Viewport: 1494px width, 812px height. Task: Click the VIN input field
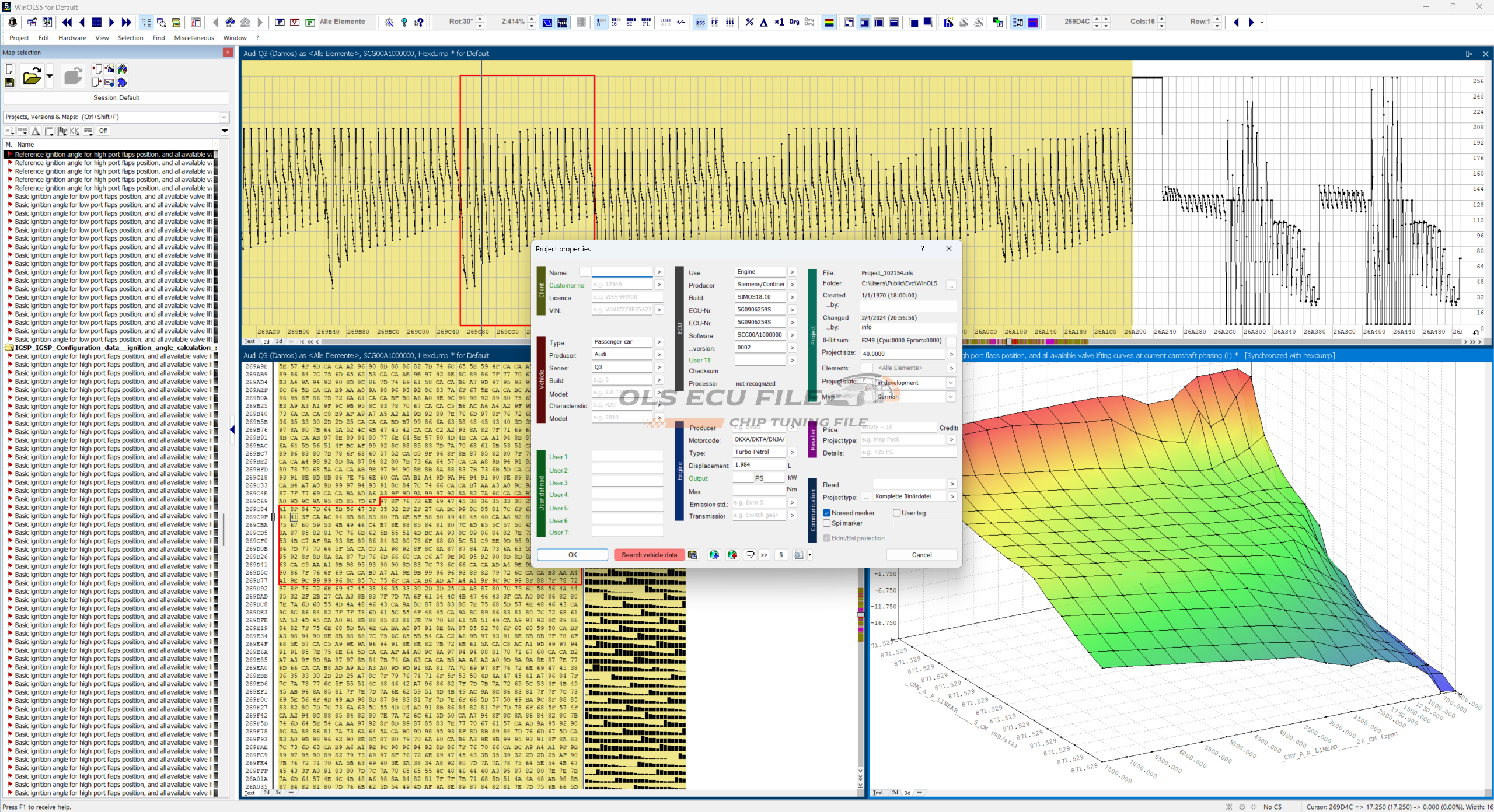(x=622, y=310)
